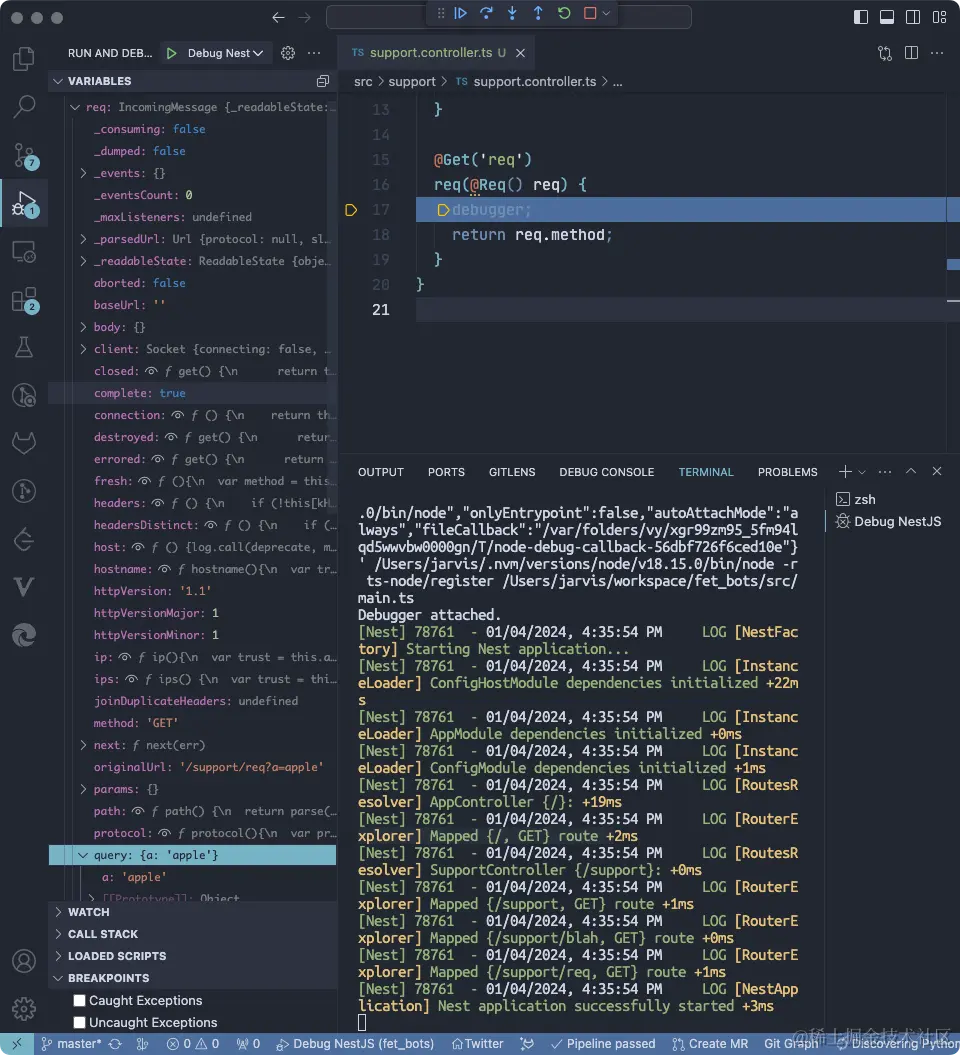Open the Testing flask view
The image size is (960, 1055).
(x=24, y=347)
